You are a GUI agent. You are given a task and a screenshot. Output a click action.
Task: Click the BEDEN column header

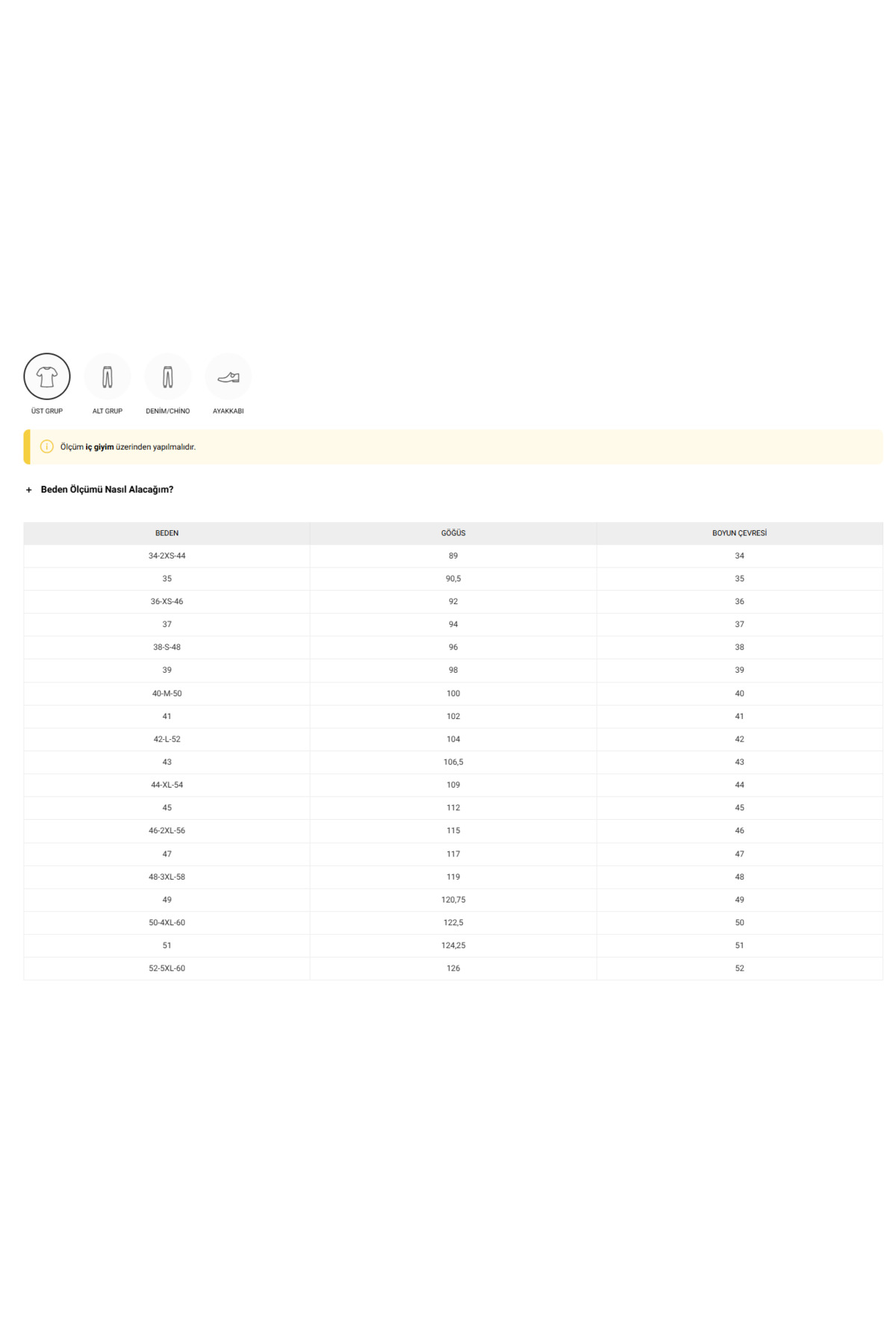(167, 533)
